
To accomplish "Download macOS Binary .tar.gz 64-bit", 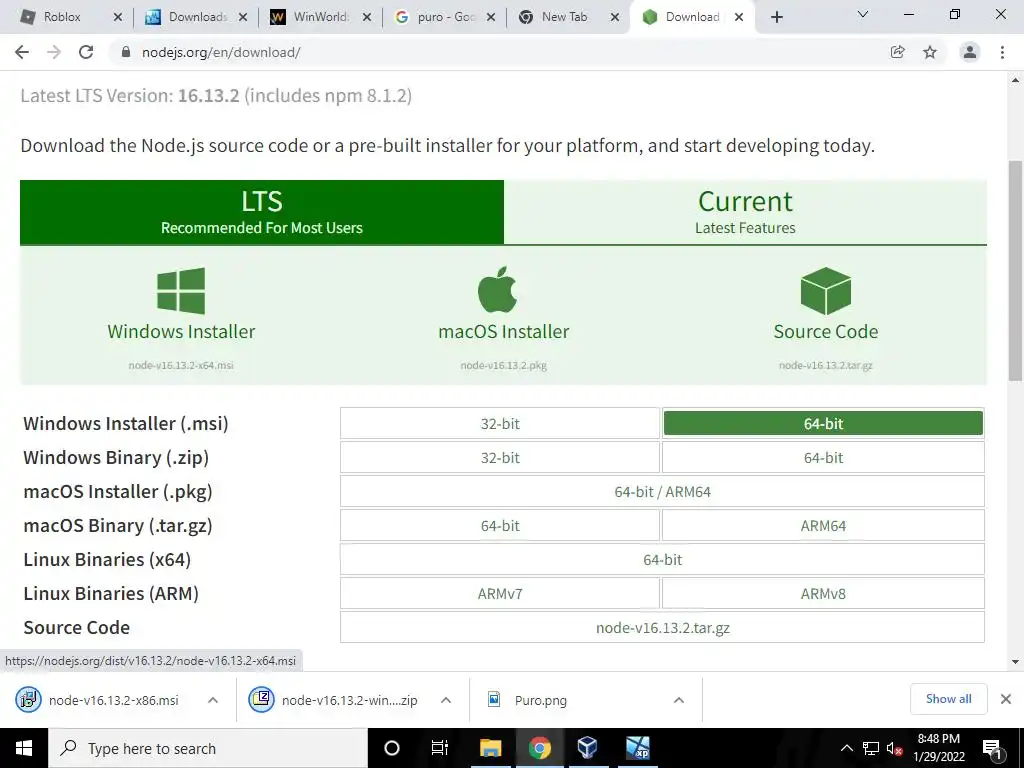I will (x=500, y=525).
